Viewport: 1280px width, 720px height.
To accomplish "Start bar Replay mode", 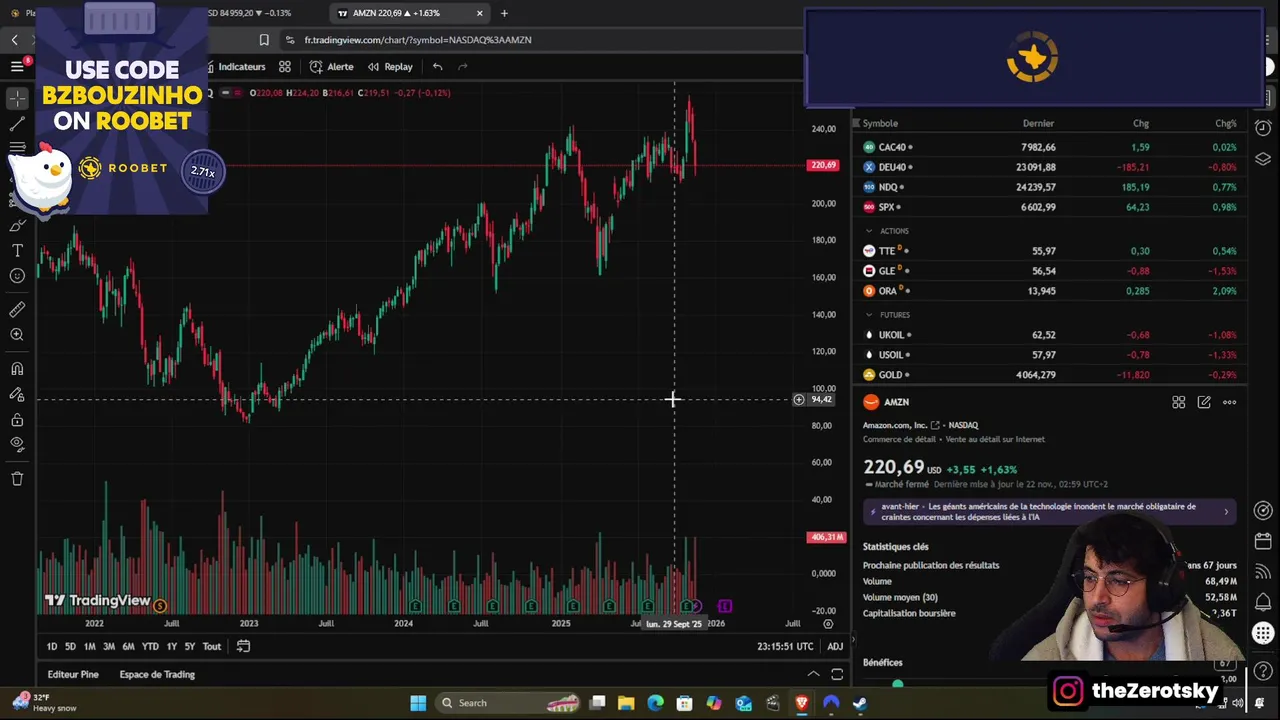I will [390, 67].
